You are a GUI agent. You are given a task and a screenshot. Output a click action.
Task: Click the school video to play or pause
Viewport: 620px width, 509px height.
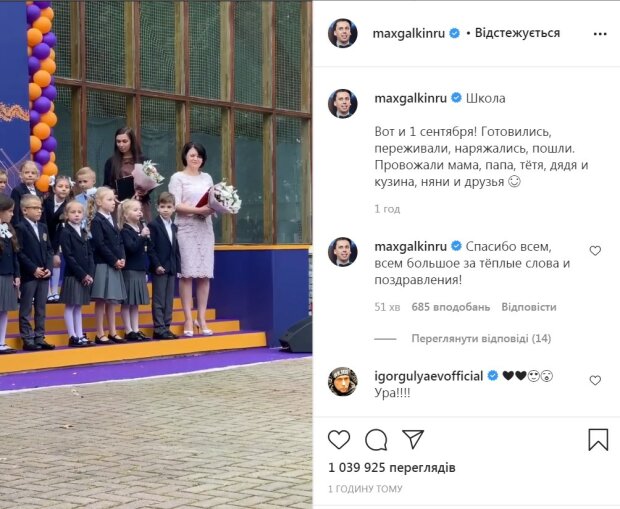[156, 254]
